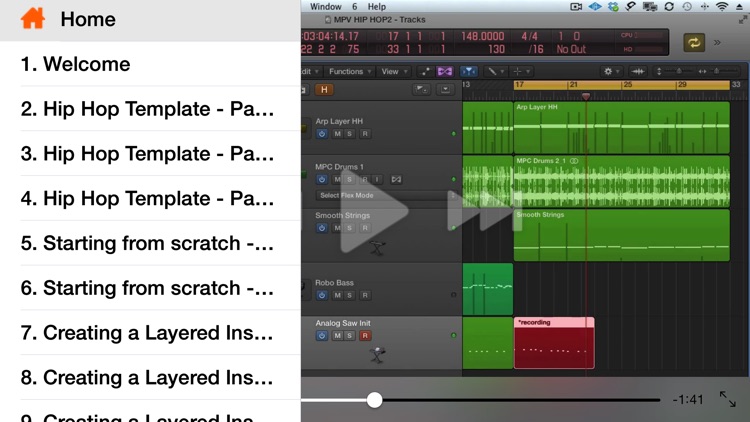Viewport: 750px width, 422px height.
Task: Record-enable the Robo Bass track
Action: coord(365,295)
